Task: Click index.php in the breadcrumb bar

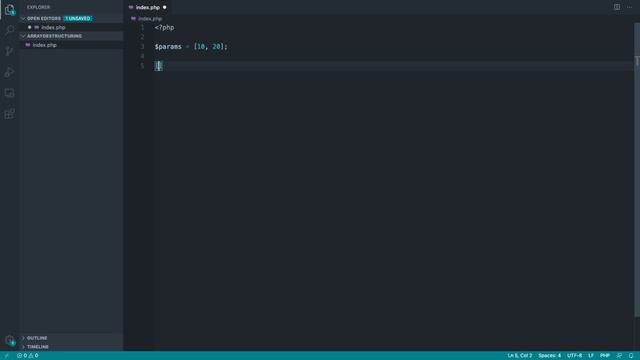Action: (x=150, y=19)
